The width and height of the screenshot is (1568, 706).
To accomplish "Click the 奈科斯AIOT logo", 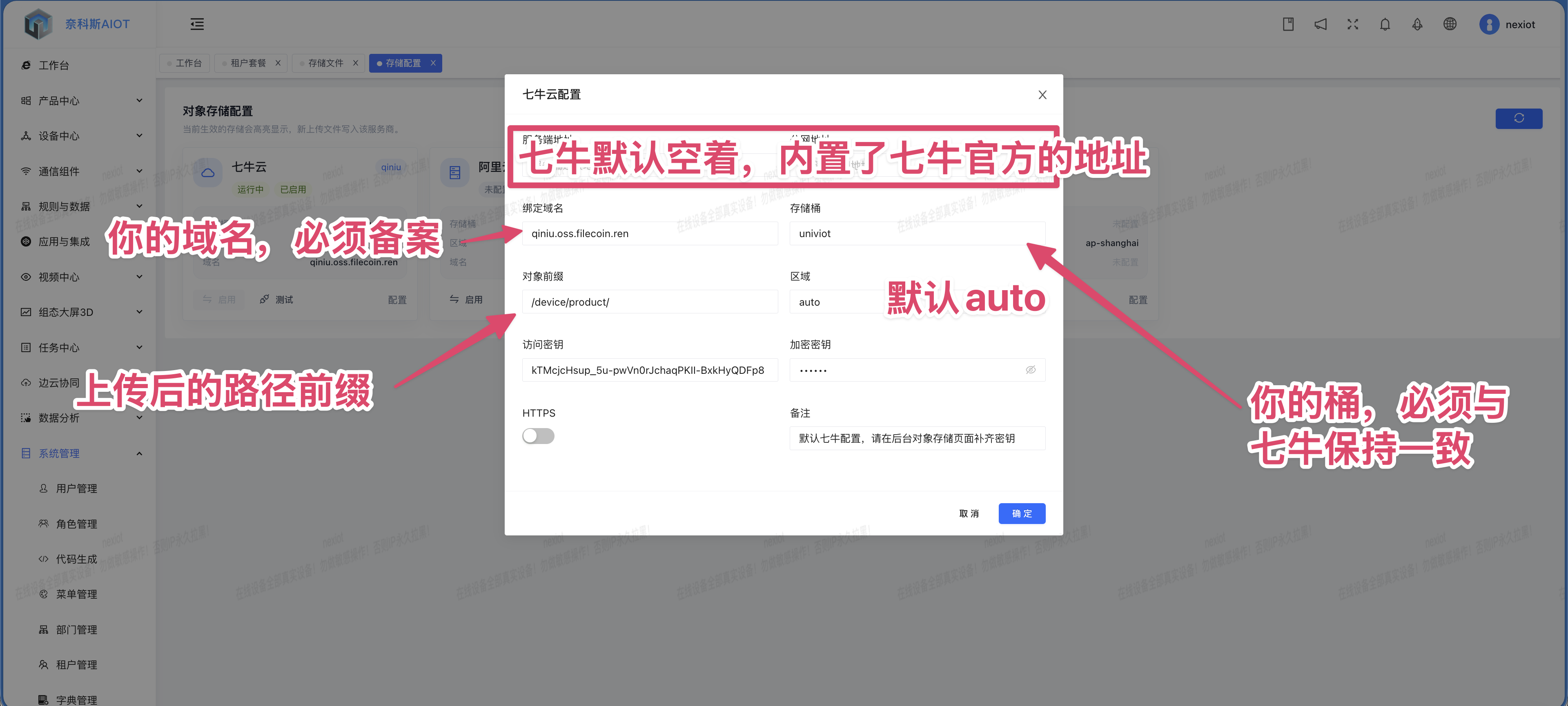I will (77, 24).
